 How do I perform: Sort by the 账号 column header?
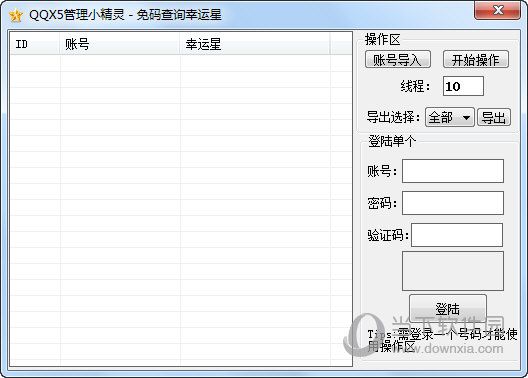120,44
